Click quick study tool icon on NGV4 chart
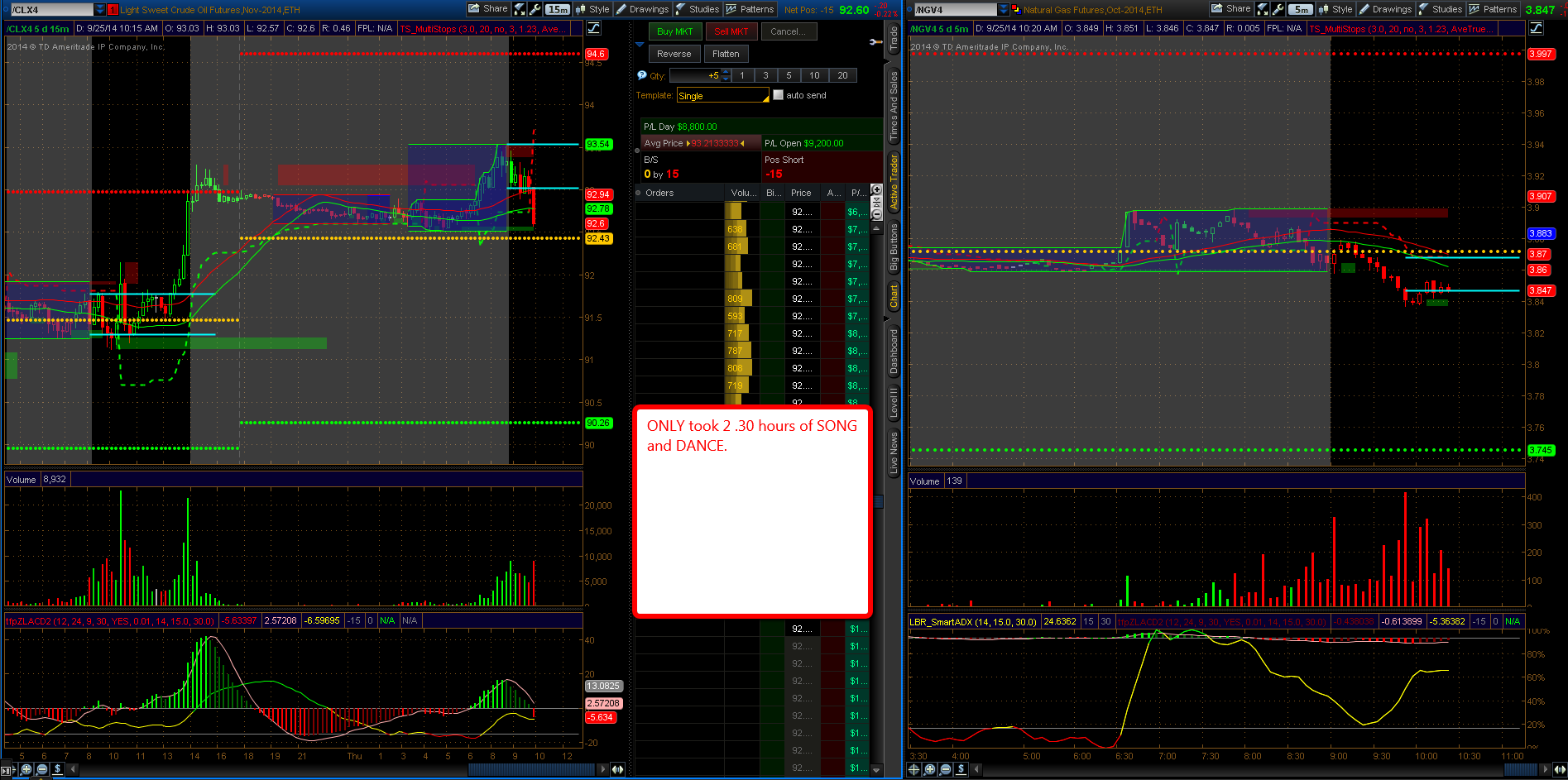The width and height of the screenshot is (1568, 780). click(1263, 9)
